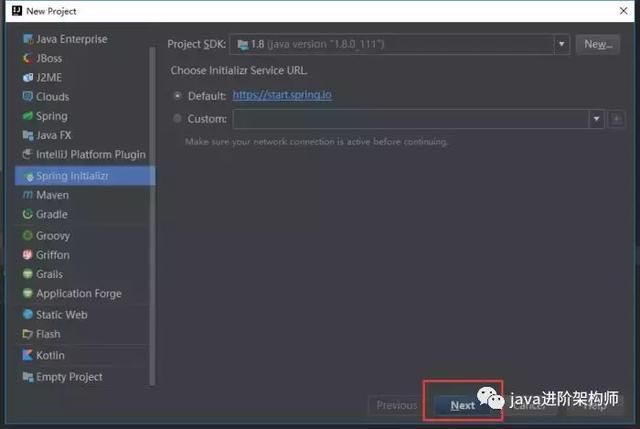Click the Spring Initializr icon
The height and width of the screenshot is (429, 640).
click(28, 176)
